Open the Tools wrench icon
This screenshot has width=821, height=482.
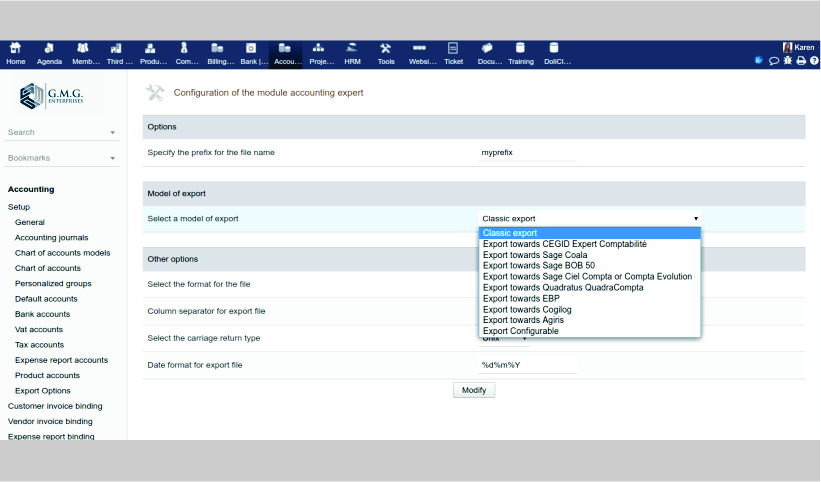(386, 53)
